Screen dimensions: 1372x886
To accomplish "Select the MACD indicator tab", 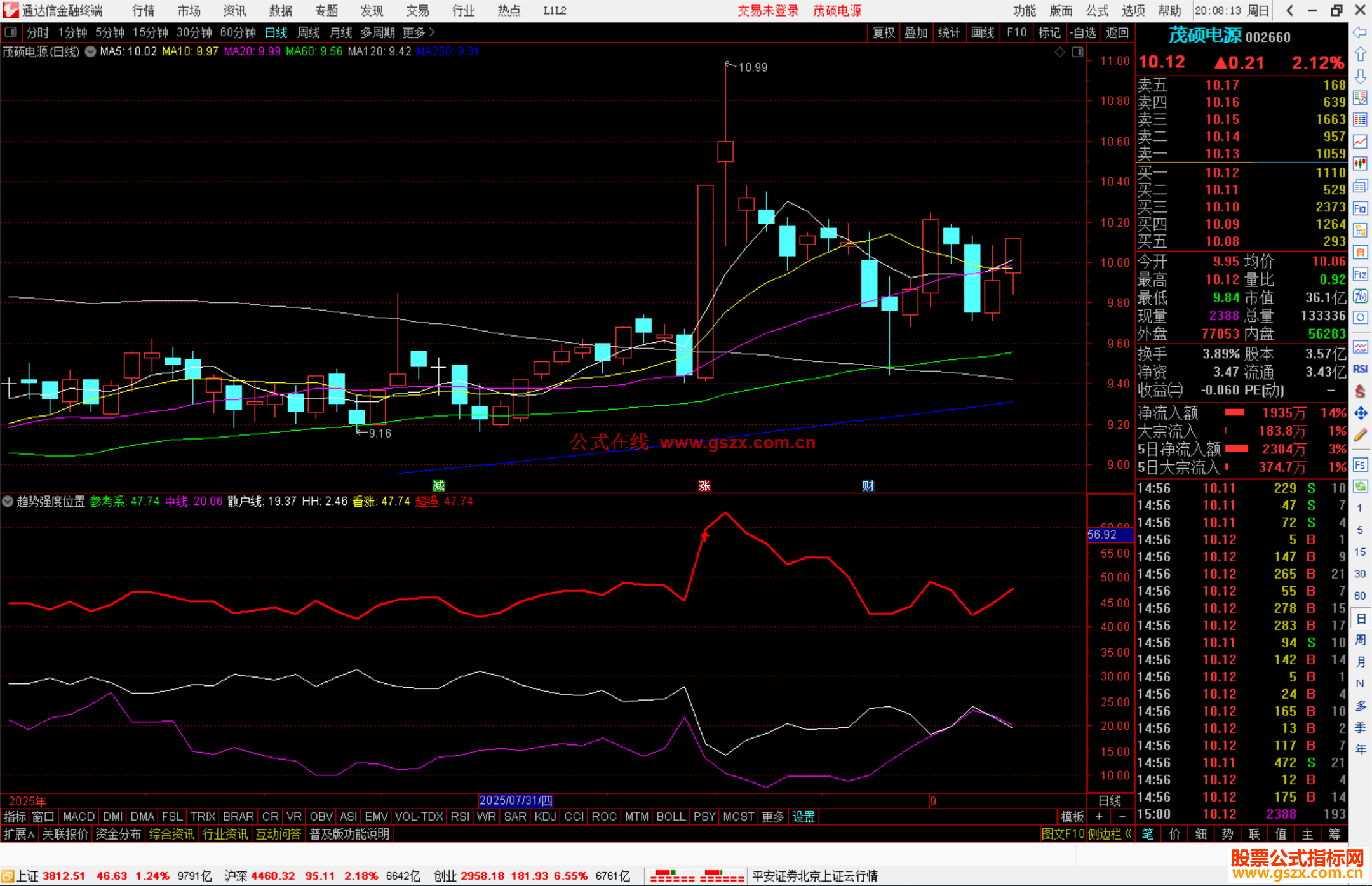I will point(79,817).
